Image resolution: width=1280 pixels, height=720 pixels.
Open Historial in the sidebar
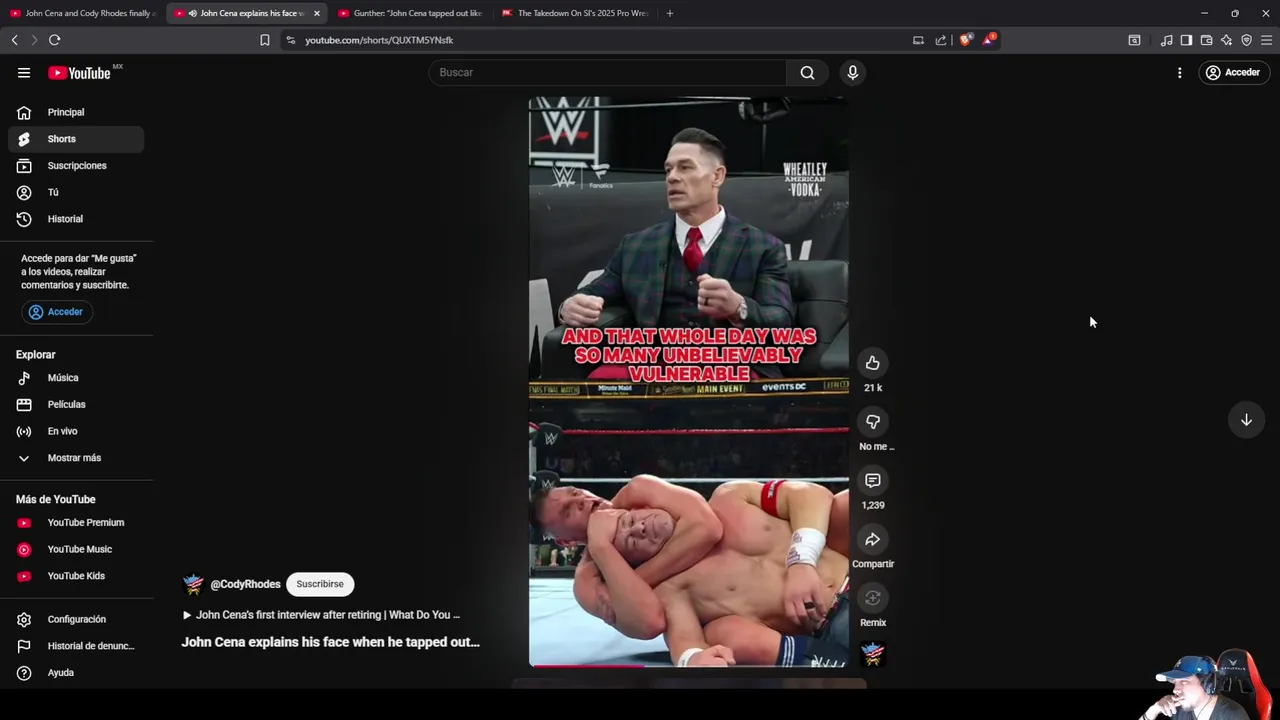(x=76, y=219)
